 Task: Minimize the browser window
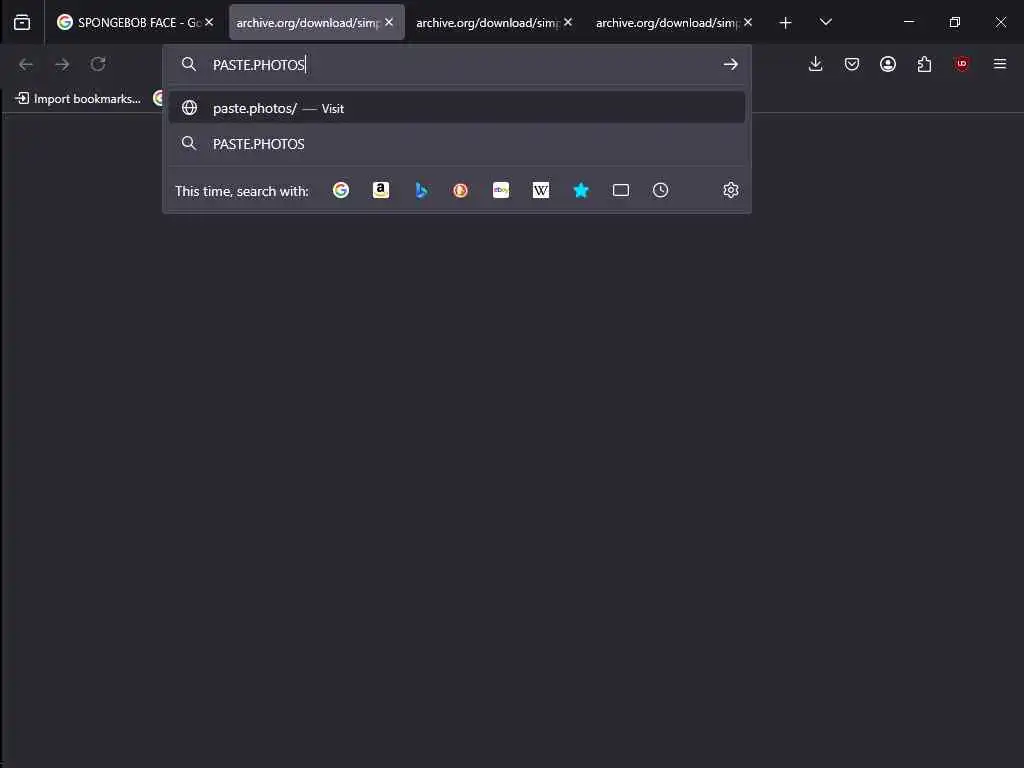(908, 22)
